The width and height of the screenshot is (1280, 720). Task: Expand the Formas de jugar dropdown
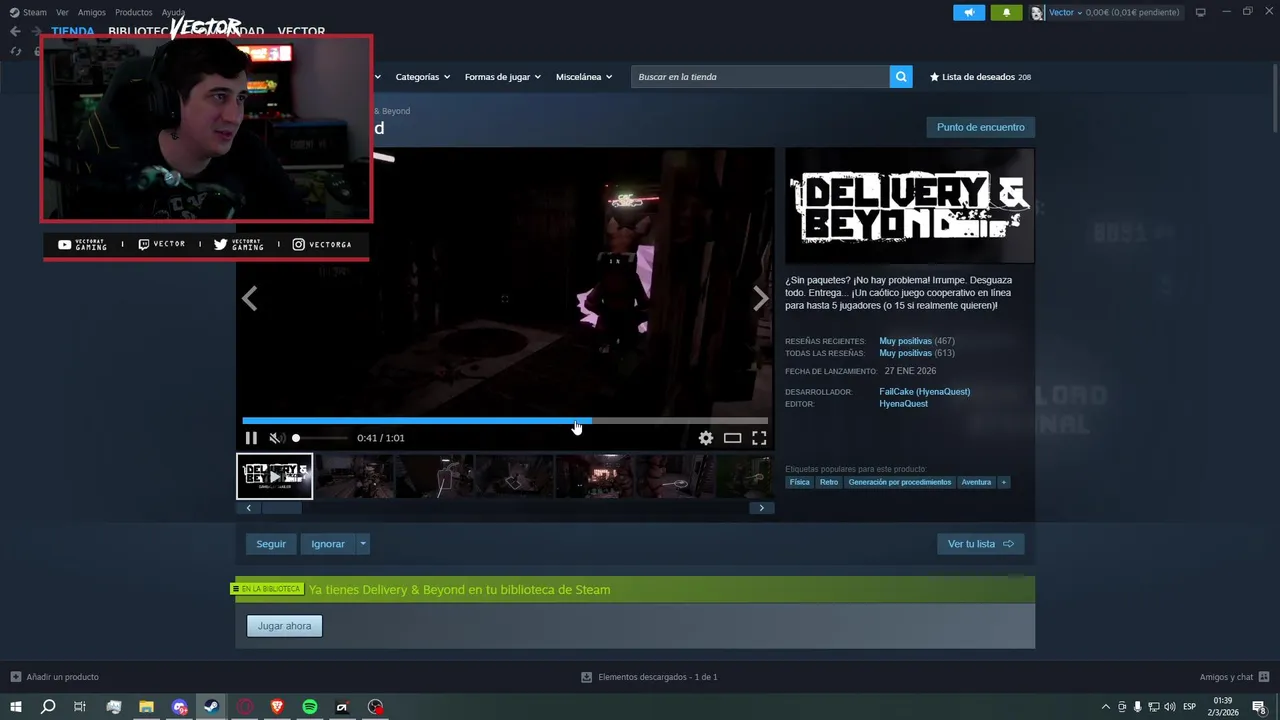pyautogui.click(x=502, y=77)
